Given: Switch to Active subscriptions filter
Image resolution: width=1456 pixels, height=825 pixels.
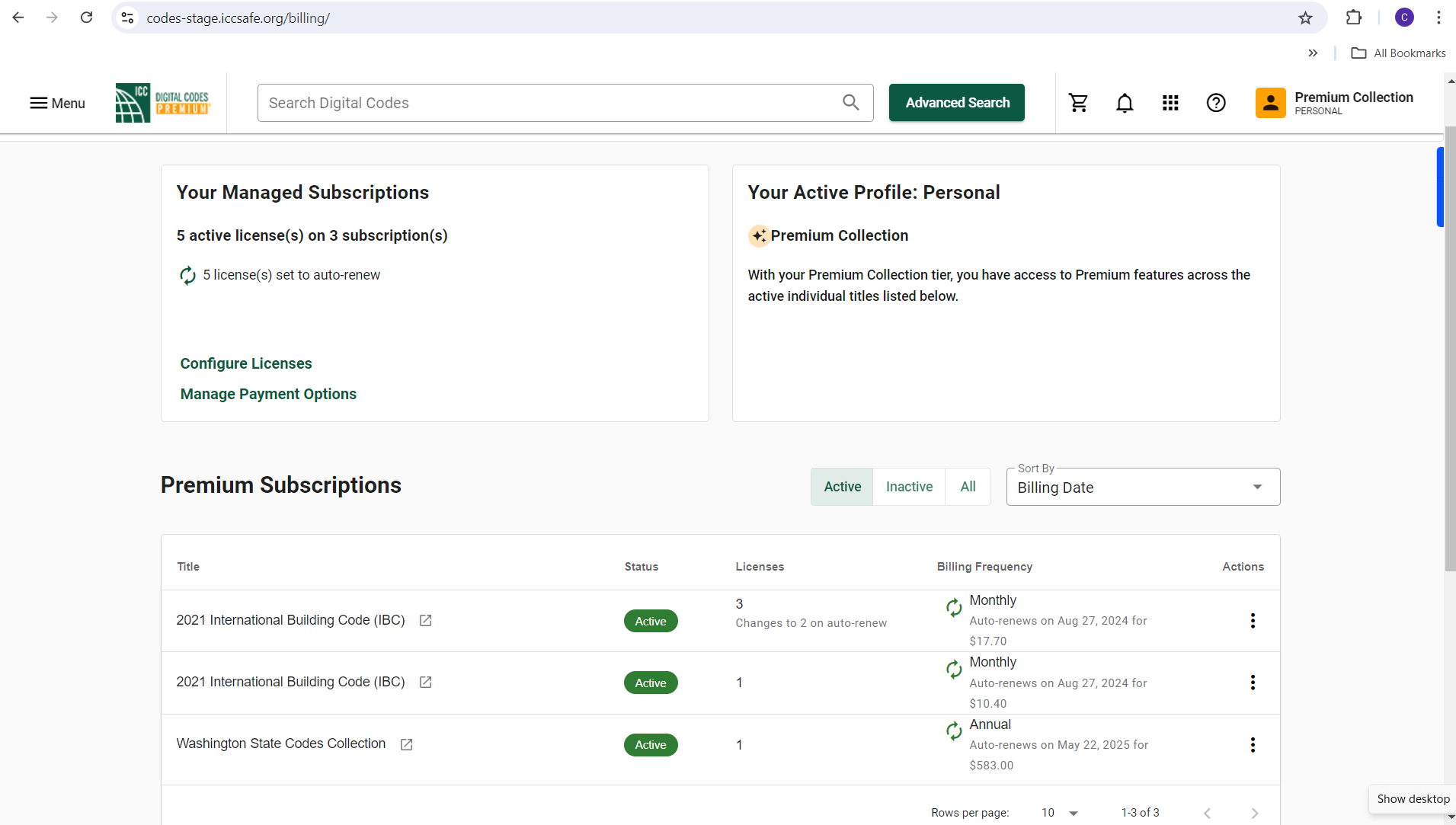Looking at the screenshot, I should (842, 487).
